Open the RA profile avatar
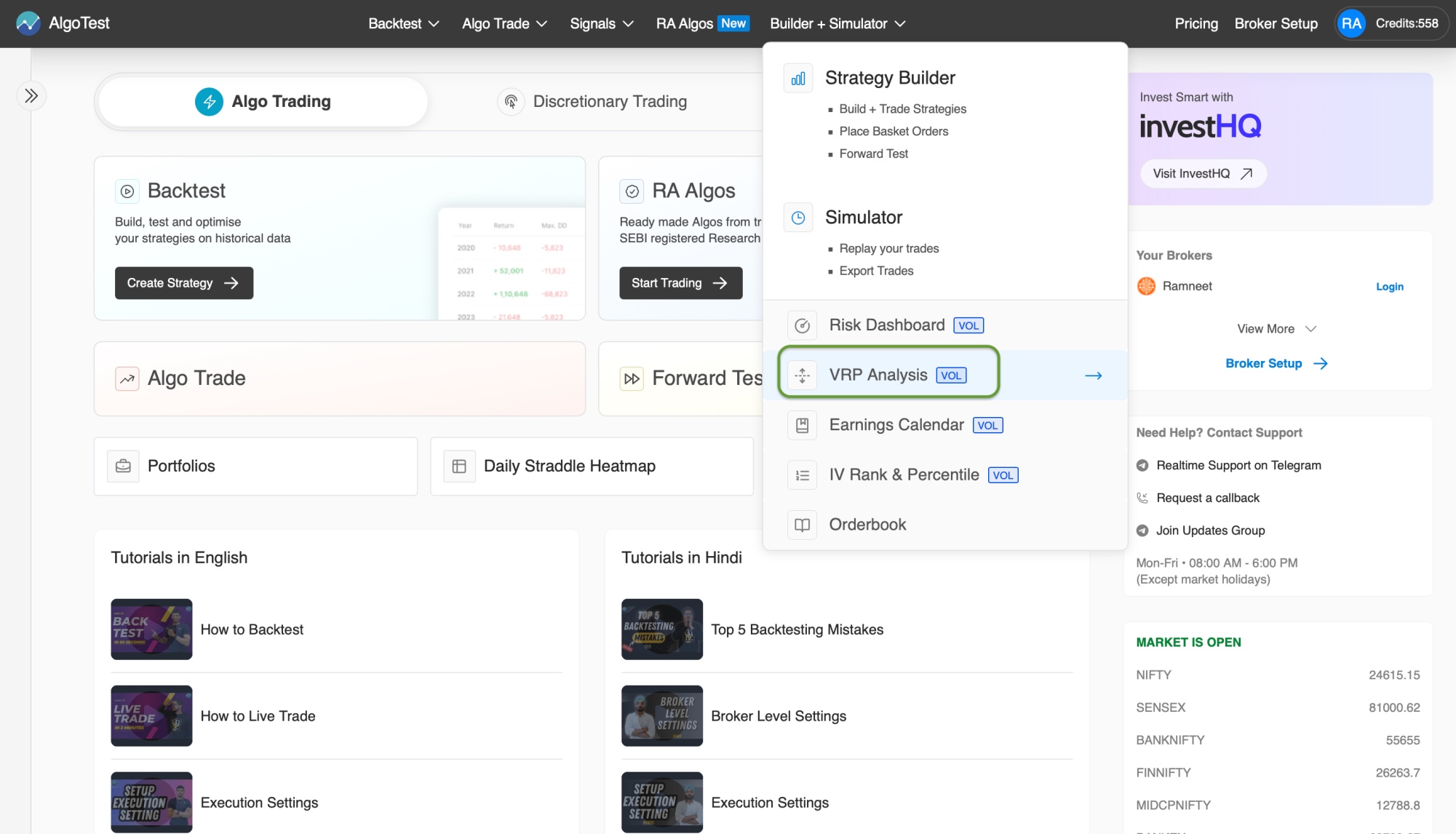 pyautogui.click(x=1350, y=23)
